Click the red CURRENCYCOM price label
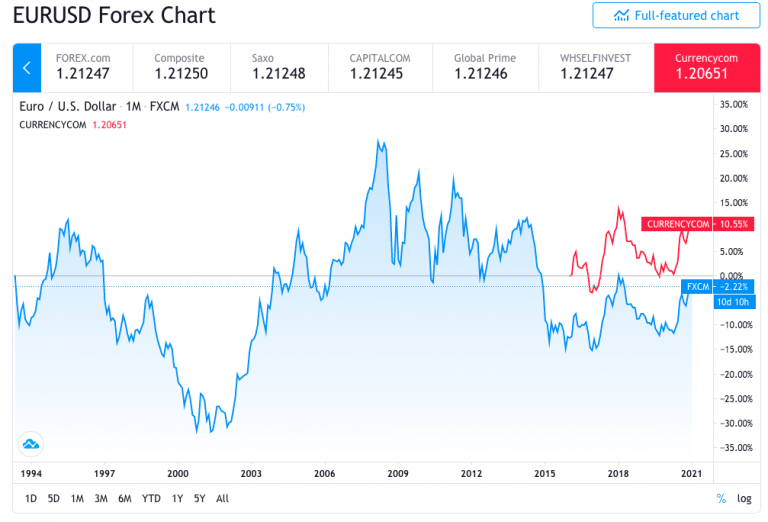The height and width of the screenshot is (522, 768). [697, 224]
